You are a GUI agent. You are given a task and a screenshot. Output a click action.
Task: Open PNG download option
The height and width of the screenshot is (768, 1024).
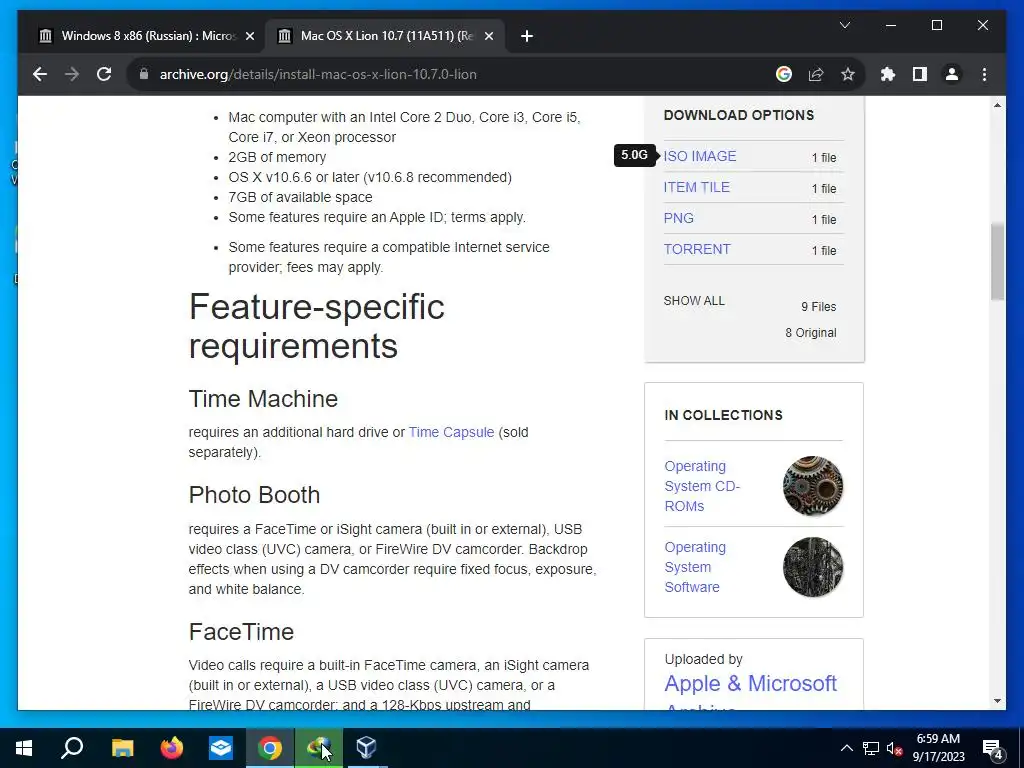click(679, 218)
